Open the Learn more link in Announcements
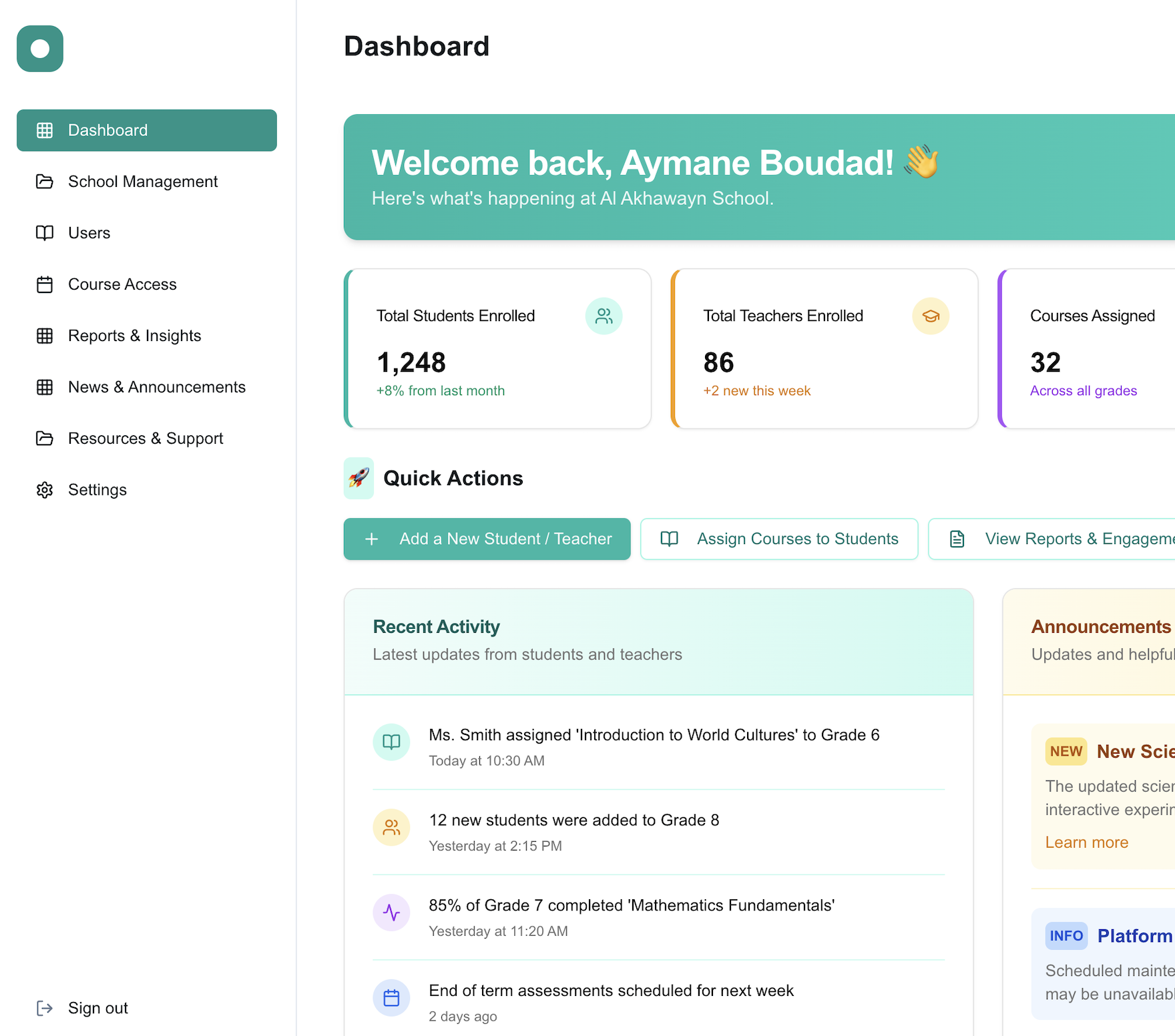1175x1036 pixels. (x=1086, y=842)
